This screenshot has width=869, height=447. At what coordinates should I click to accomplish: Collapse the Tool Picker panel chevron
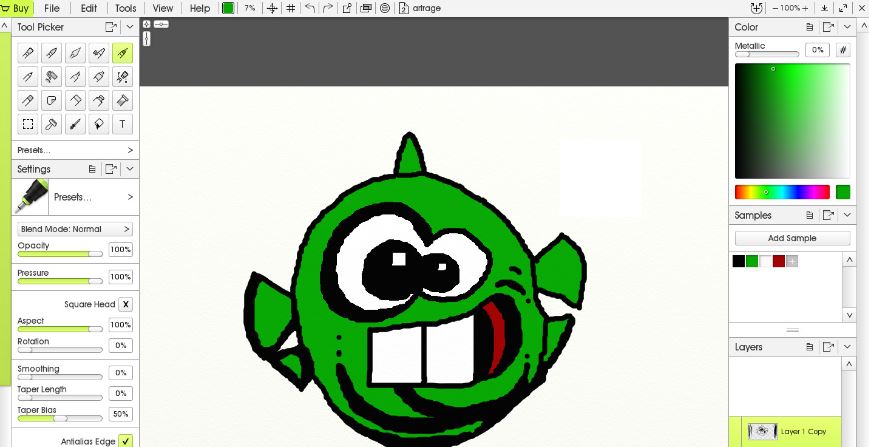130,27
